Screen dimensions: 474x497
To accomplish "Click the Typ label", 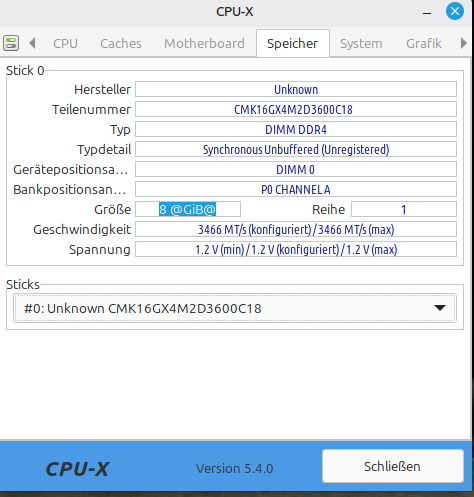I will [120, 130].
